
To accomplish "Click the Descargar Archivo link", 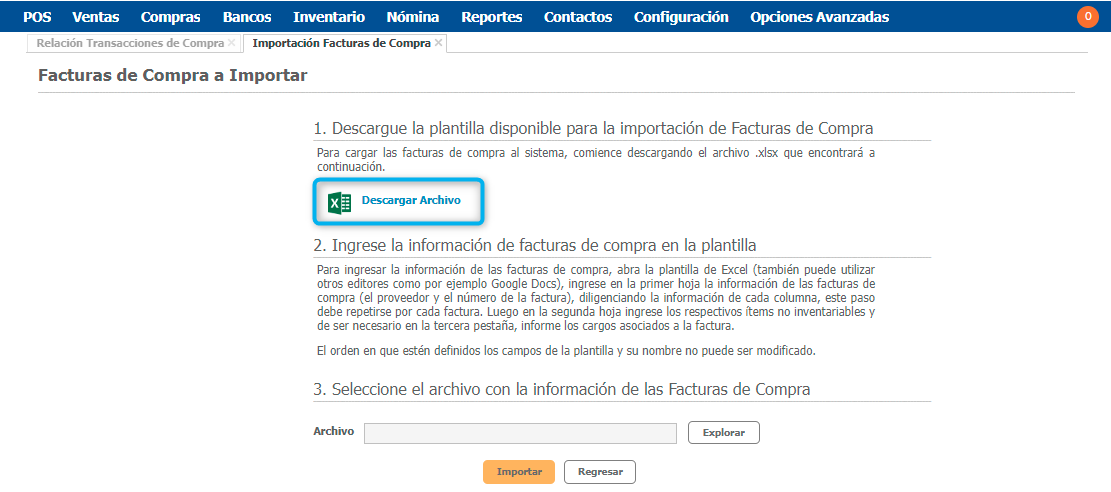I will [x=411, y=200].
